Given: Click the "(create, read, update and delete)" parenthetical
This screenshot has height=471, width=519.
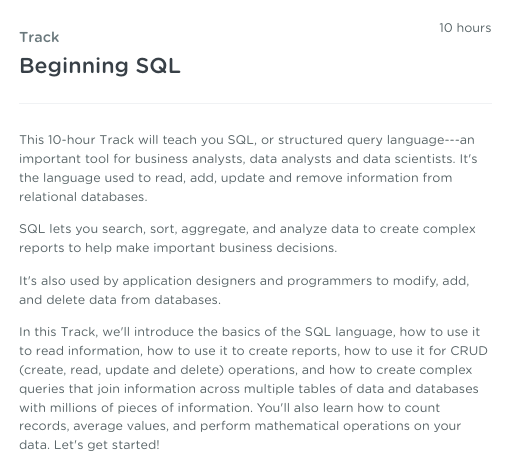Looking at the screenshot, I should click(x=121, y=370).
